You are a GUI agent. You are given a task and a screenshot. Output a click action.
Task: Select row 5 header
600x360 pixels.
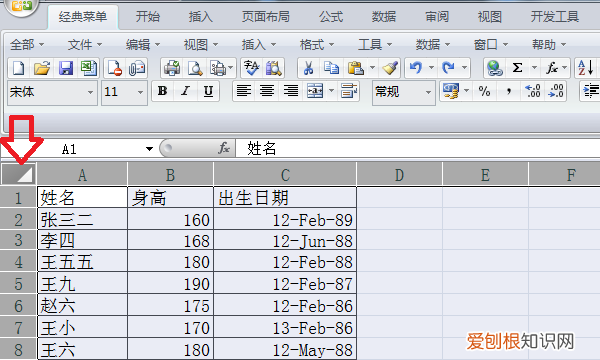(x=18, y=284)
